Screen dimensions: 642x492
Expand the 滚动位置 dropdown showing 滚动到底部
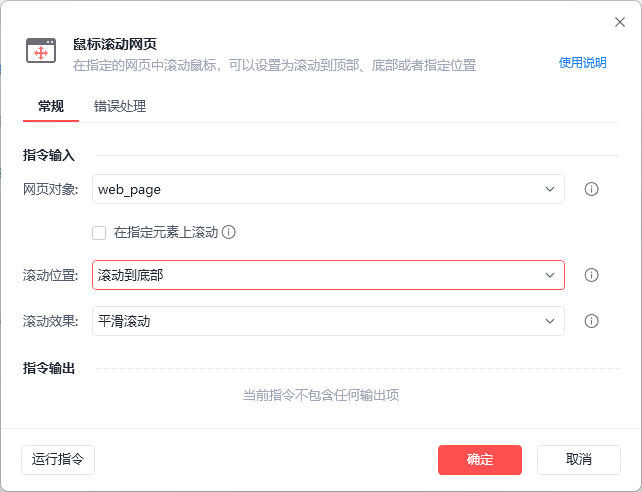point(328,275)
